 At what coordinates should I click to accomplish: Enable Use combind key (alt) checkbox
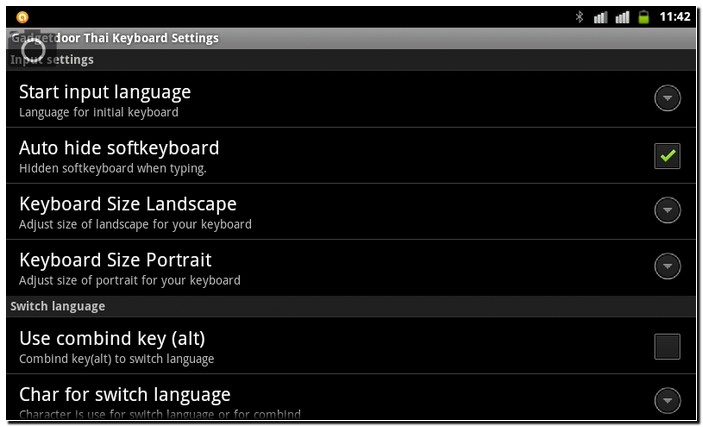click(667, 346)
